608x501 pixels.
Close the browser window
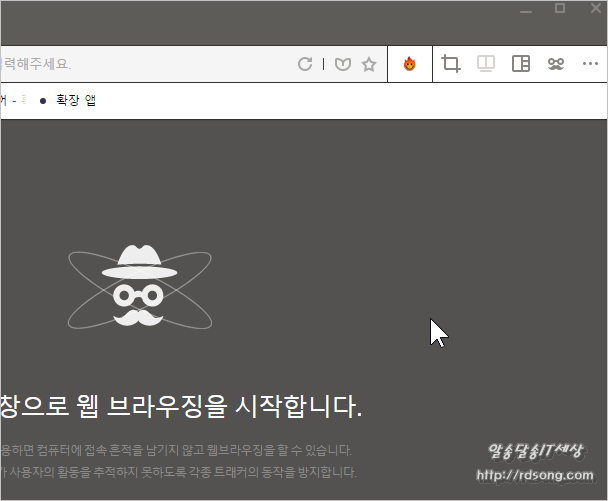592,9
